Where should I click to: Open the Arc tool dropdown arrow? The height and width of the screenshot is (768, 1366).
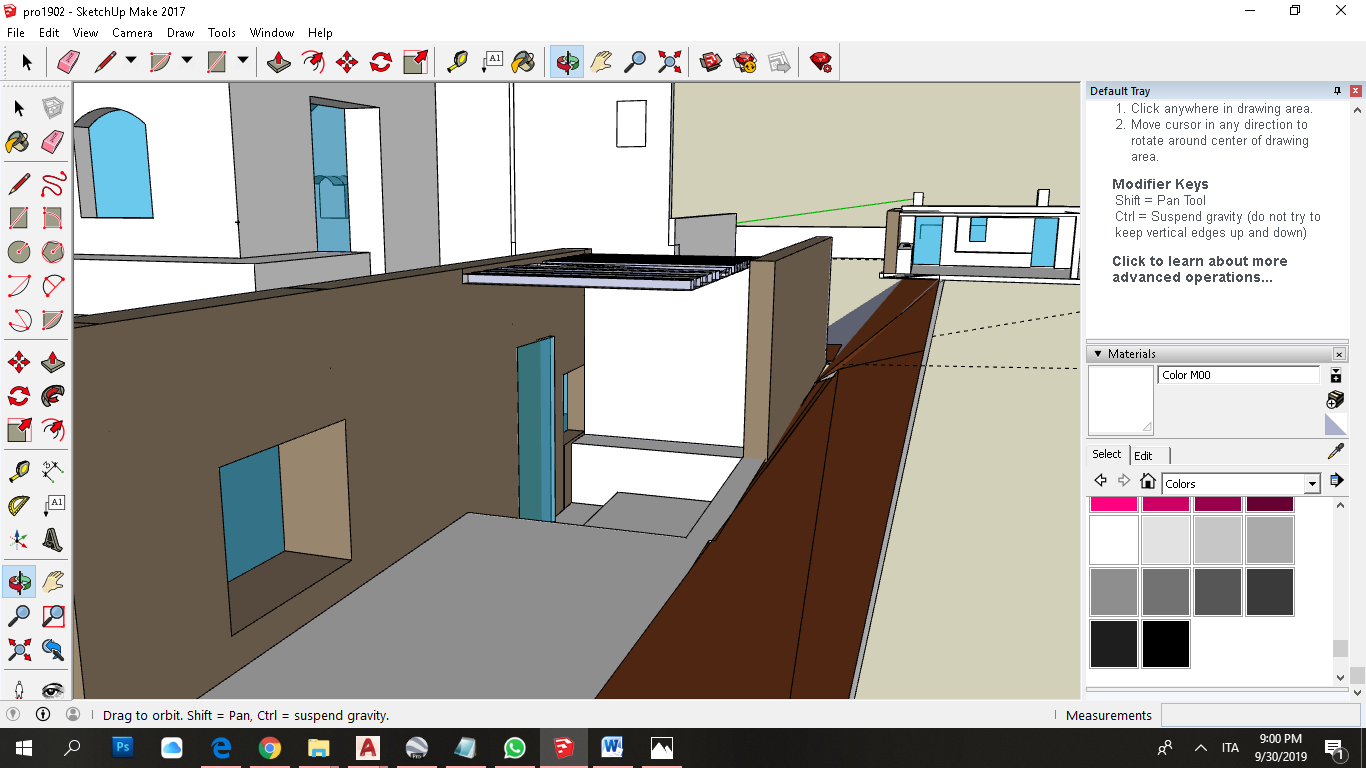187,61
